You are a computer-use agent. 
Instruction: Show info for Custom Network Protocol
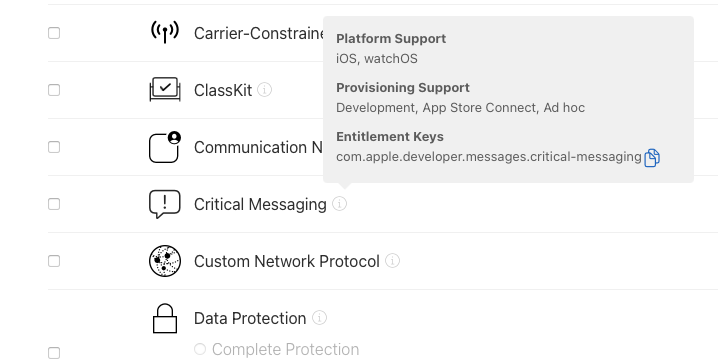click(392, 261)
